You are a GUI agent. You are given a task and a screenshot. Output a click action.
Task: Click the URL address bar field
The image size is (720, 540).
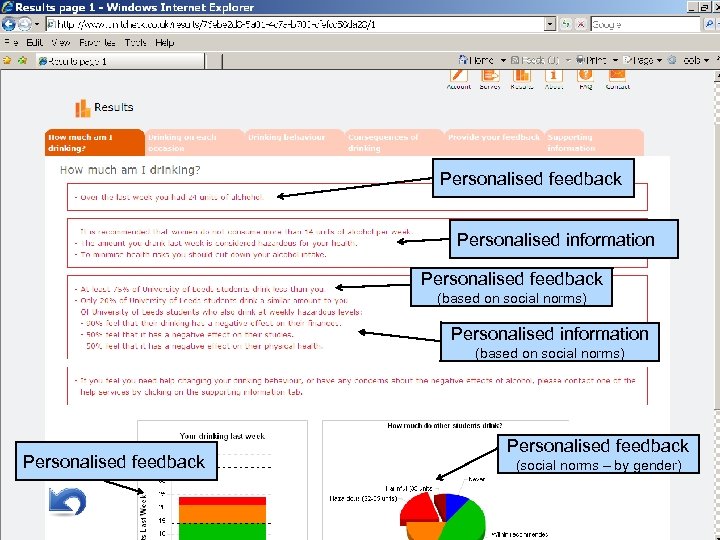pos(295,24)
